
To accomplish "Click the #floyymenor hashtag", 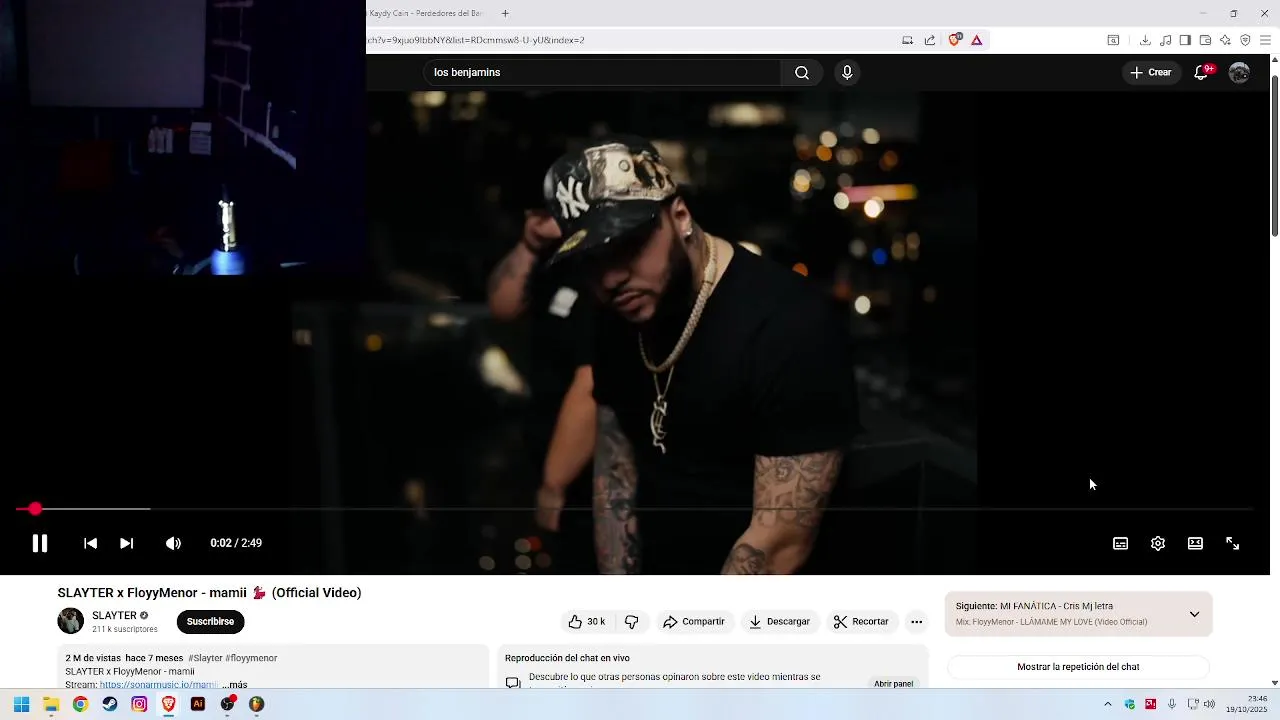I will (251, 658).
